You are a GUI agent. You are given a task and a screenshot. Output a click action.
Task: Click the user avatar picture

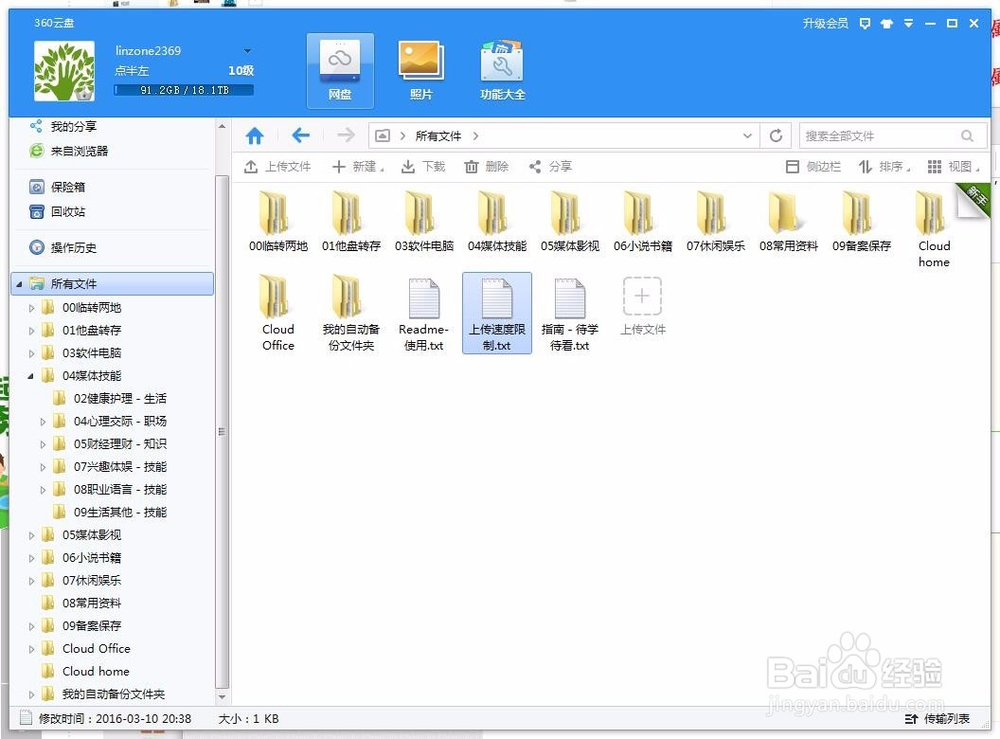[64, 71]
